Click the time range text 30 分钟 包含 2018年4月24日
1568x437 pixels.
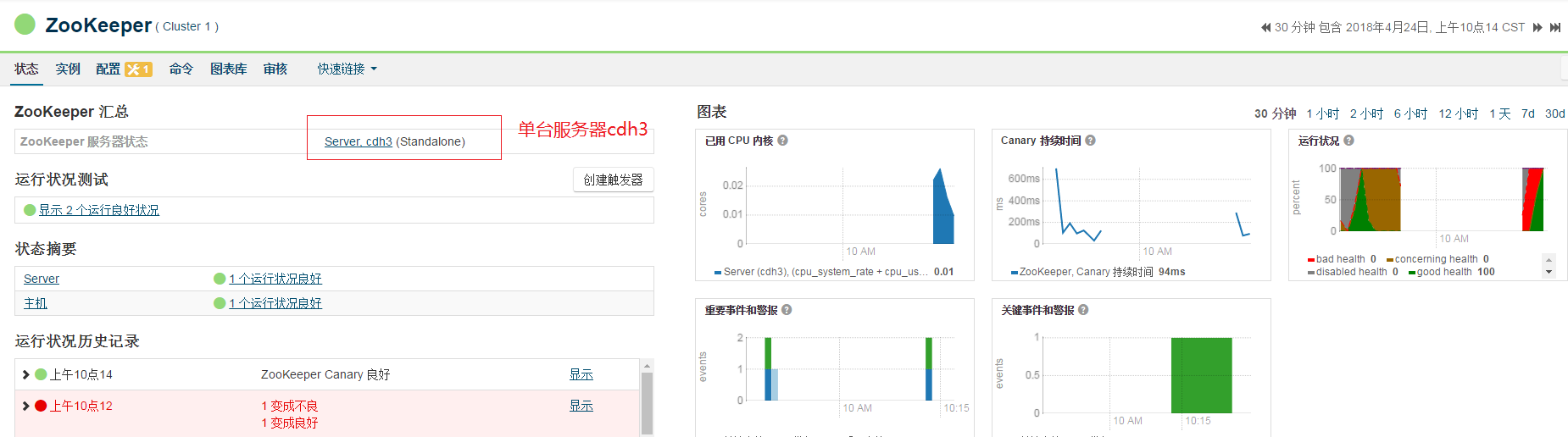point(1400,27)
